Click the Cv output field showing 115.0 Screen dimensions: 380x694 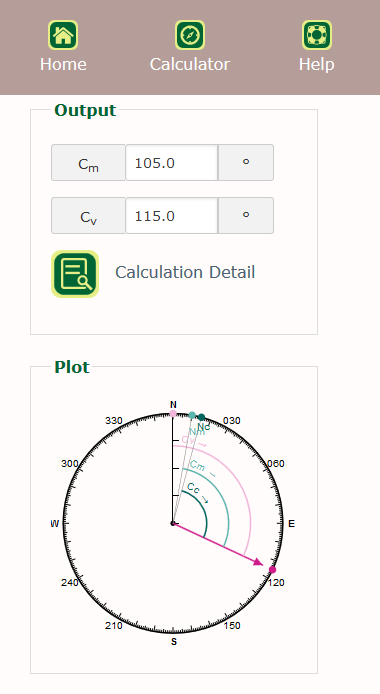click(x=172, y=216)
